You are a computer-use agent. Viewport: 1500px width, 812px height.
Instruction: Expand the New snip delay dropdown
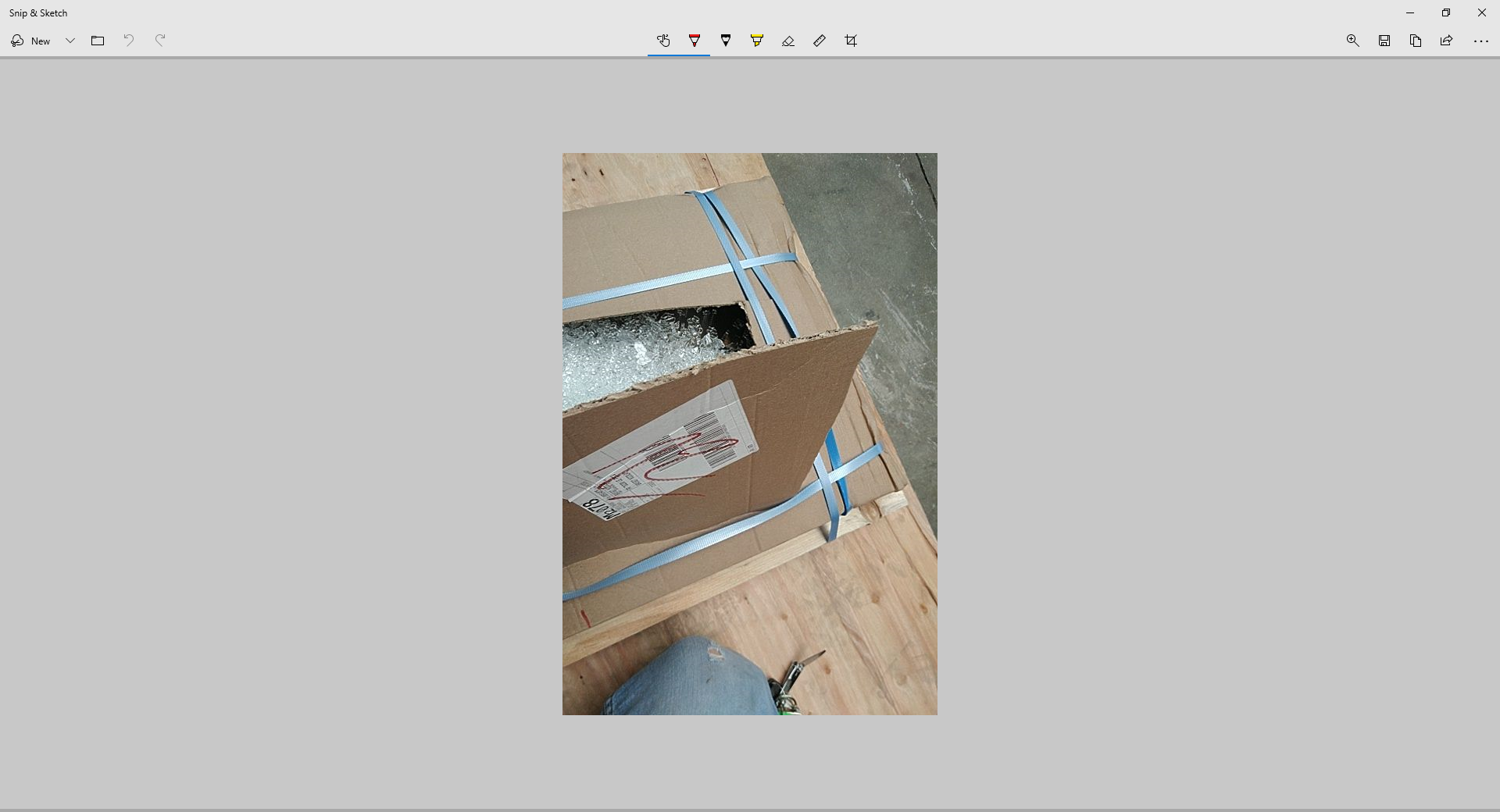(x=70, y=41)
